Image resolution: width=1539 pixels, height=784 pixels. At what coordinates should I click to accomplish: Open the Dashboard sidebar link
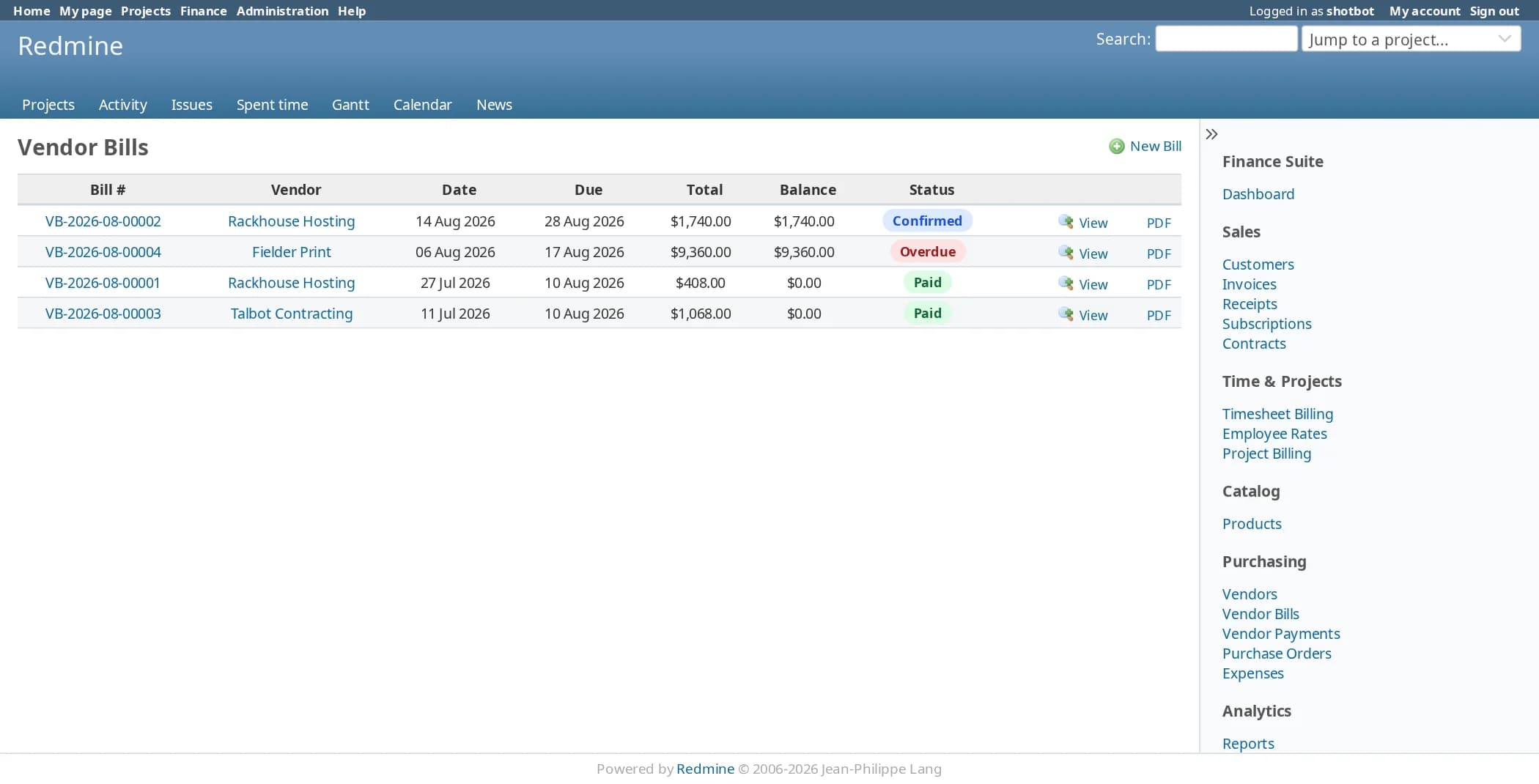pos(1258,194)
